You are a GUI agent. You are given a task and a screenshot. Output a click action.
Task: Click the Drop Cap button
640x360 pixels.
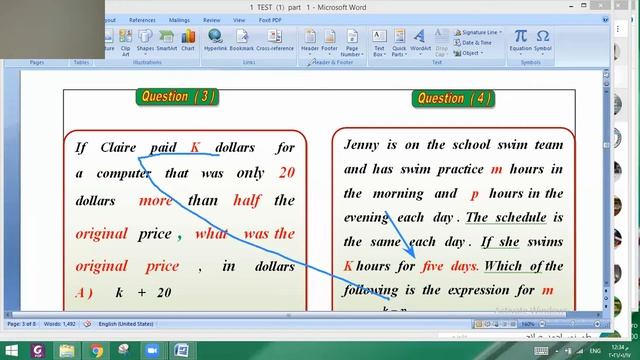click(x=441, y=43)
